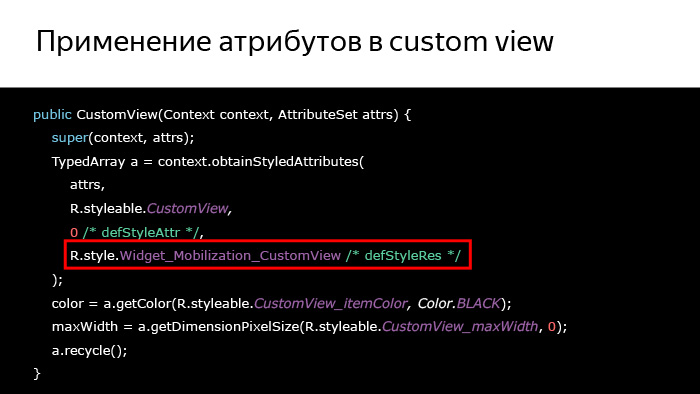Click the closing ");" line
The width and height of the screenshot is (700, 394).
57,280
